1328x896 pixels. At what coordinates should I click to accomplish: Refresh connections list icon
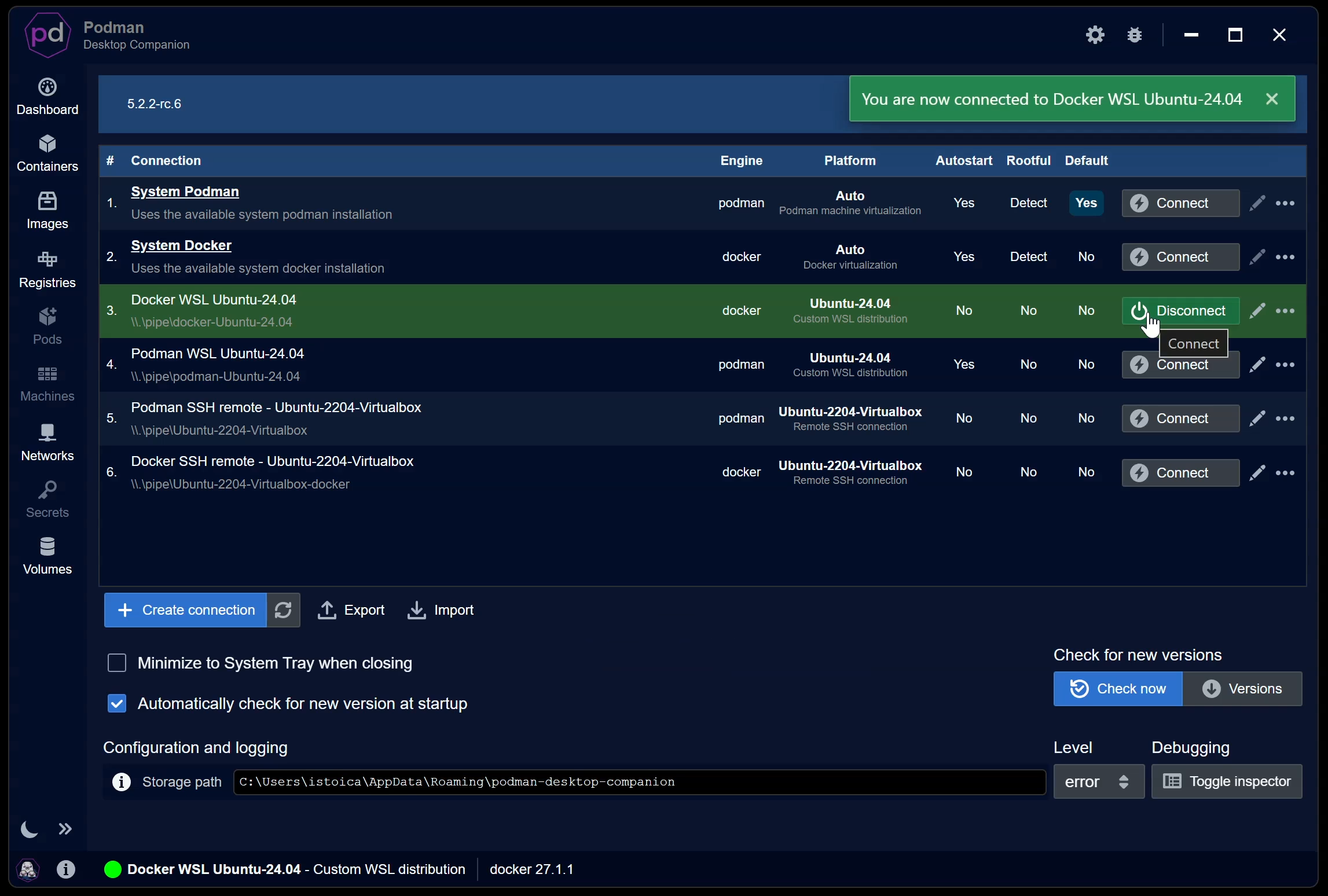283,610
